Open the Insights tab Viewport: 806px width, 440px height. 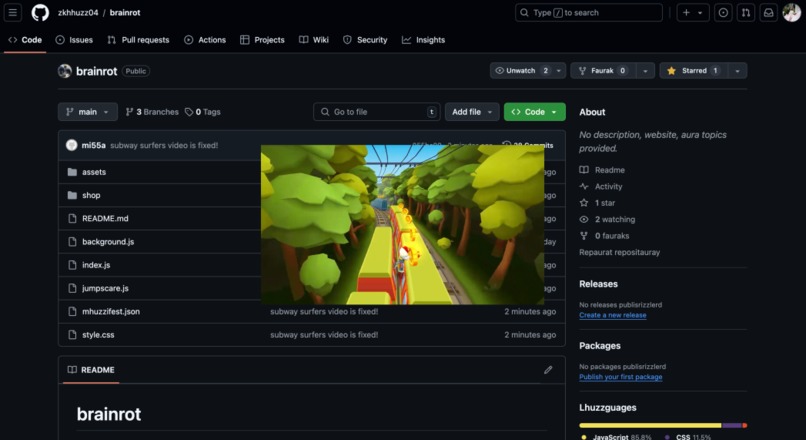coord(424,40)
